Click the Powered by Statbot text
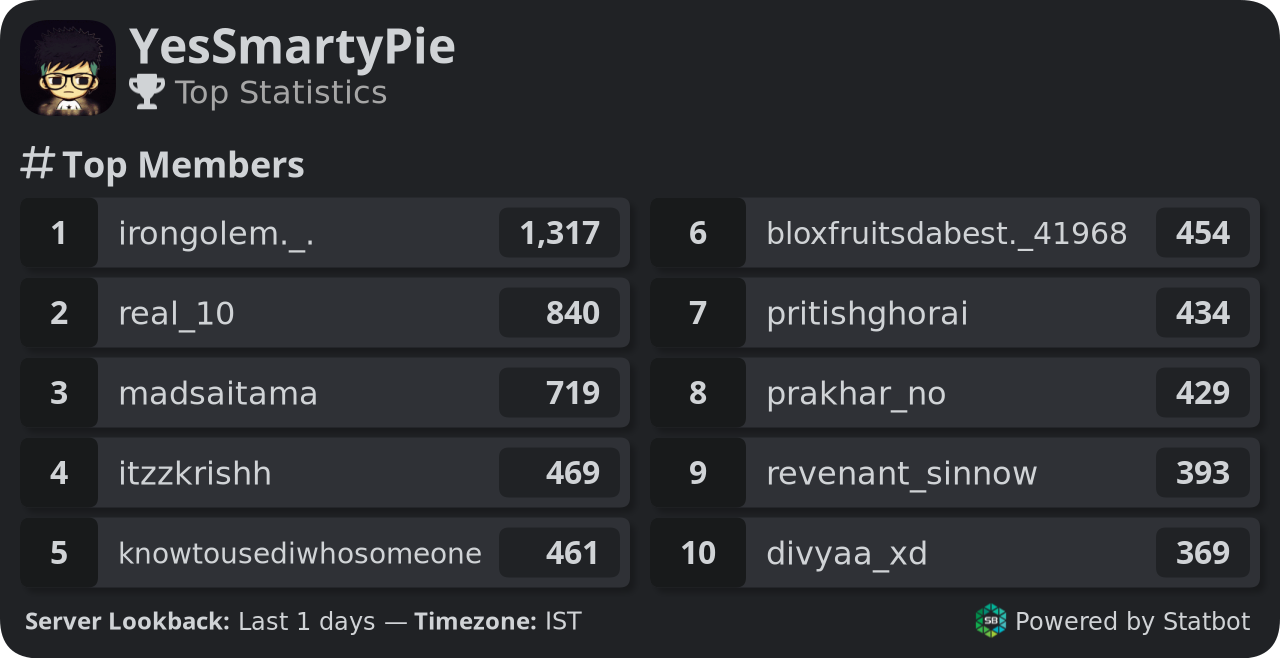 pos(1132,622)
